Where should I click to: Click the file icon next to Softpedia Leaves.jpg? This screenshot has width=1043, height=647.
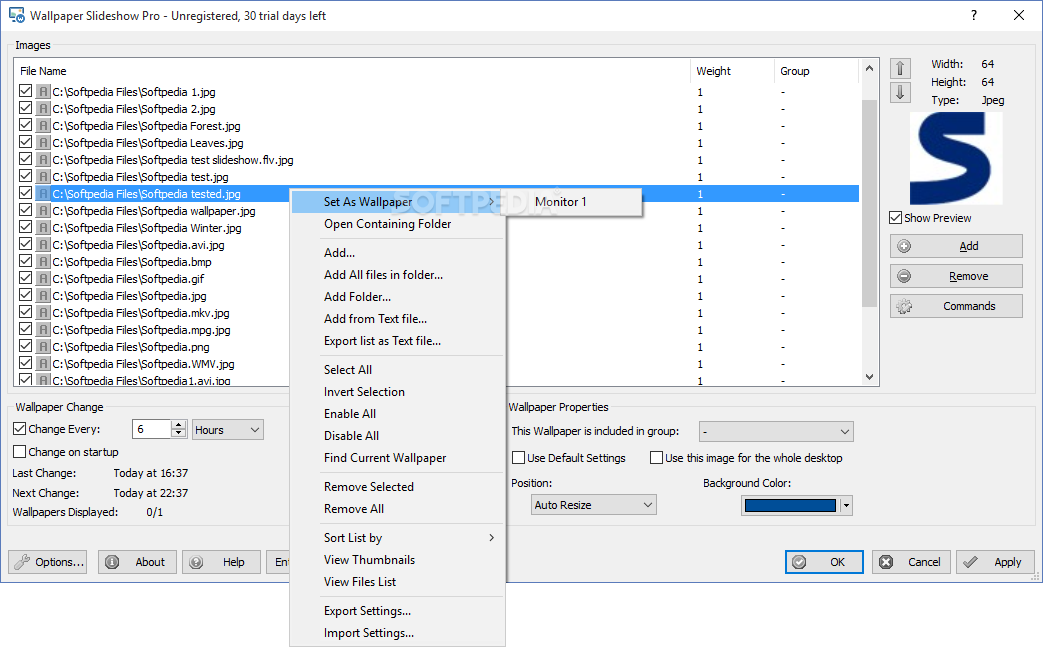pyautogui.click(x=43, y=142)
